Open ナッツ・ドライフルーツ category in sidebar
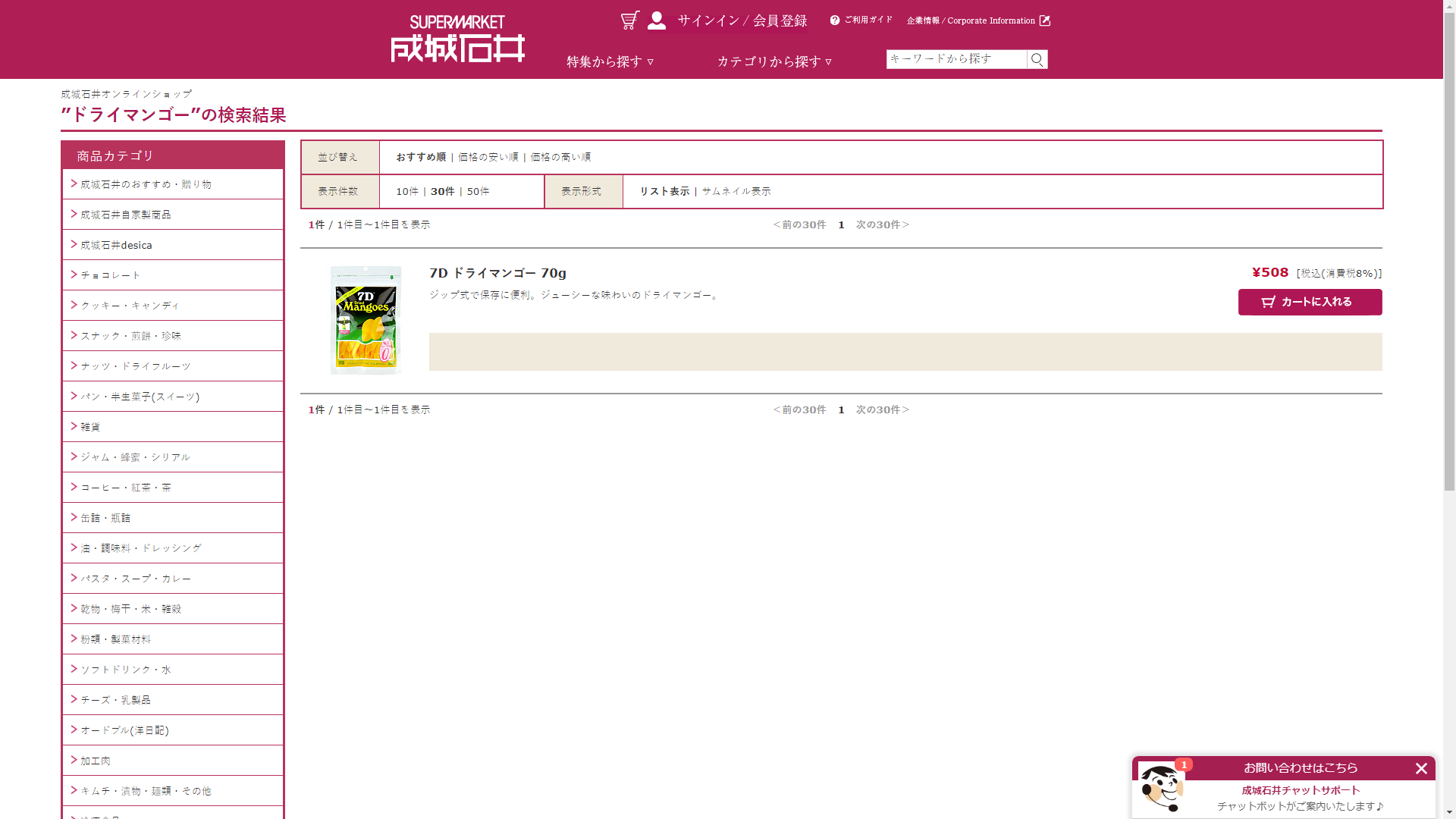This screenshot has height=819, width=1456. pos(136,366)
